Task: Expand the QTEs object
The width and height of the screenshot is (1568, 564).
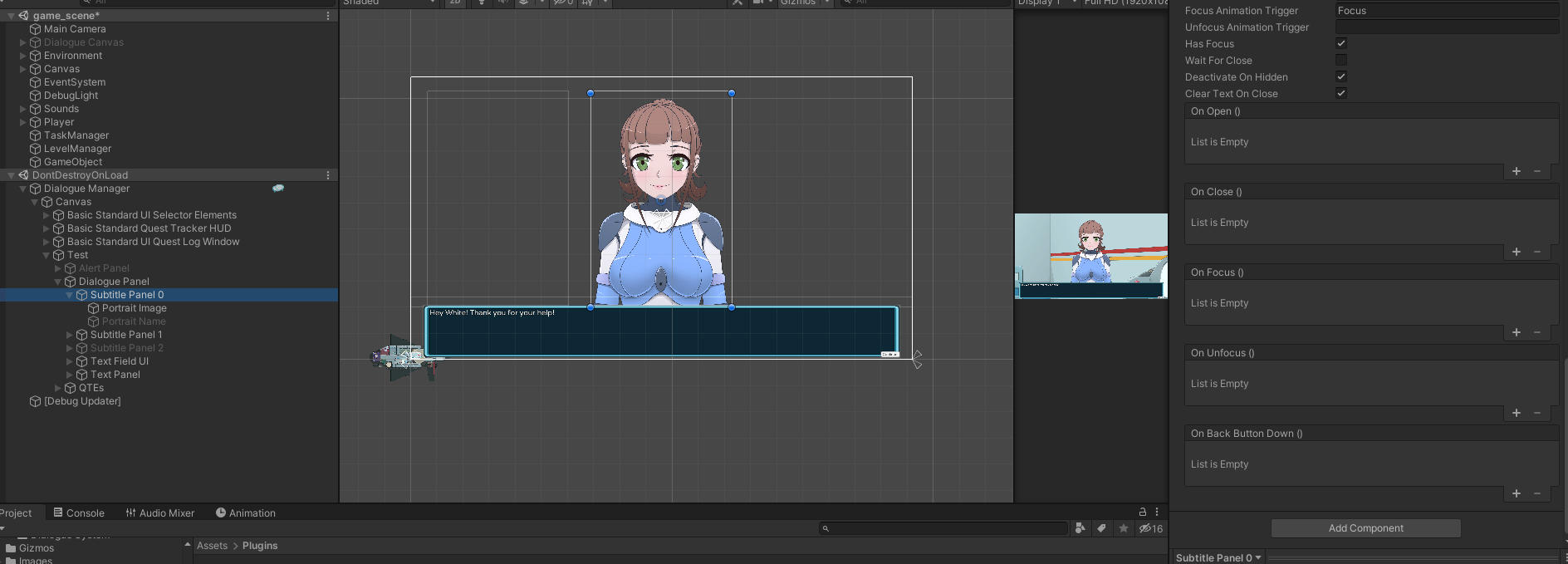Action: coord(58,388)
